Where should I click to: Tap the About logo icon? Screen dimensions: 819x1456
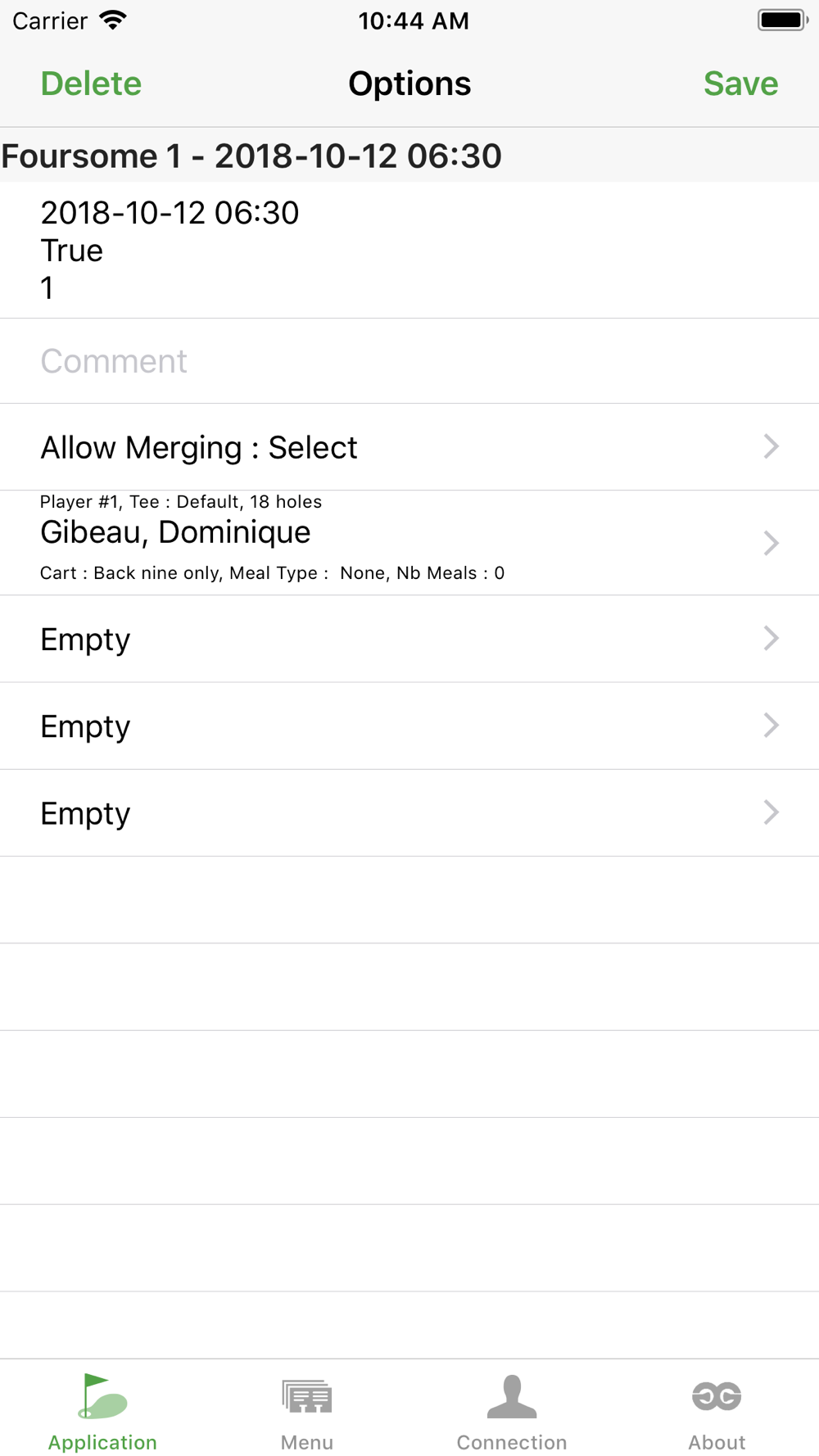[x=717, y=1397]
